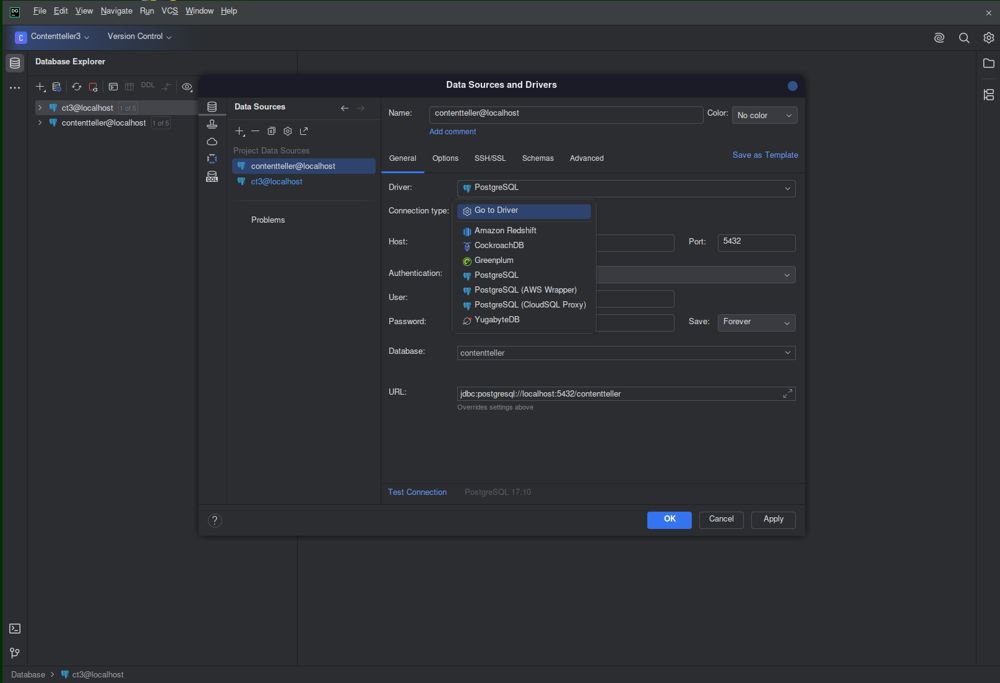Open More tool windows ellipsis in the left stripe
Viewport: 1000px width, 683px height.
(x=15, y=87)
